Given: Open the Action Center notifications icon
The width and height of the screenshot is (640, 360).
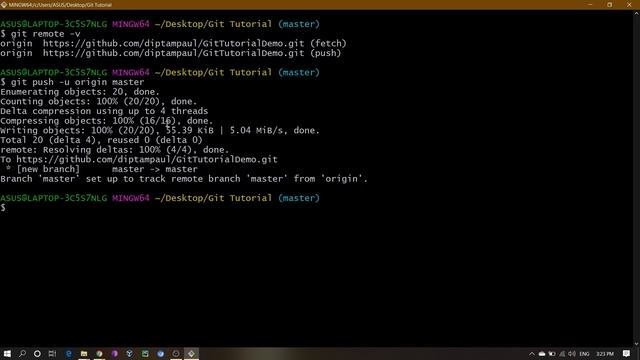Looking at the screenshot, I should pyautogui.click(x=627, y=354).
